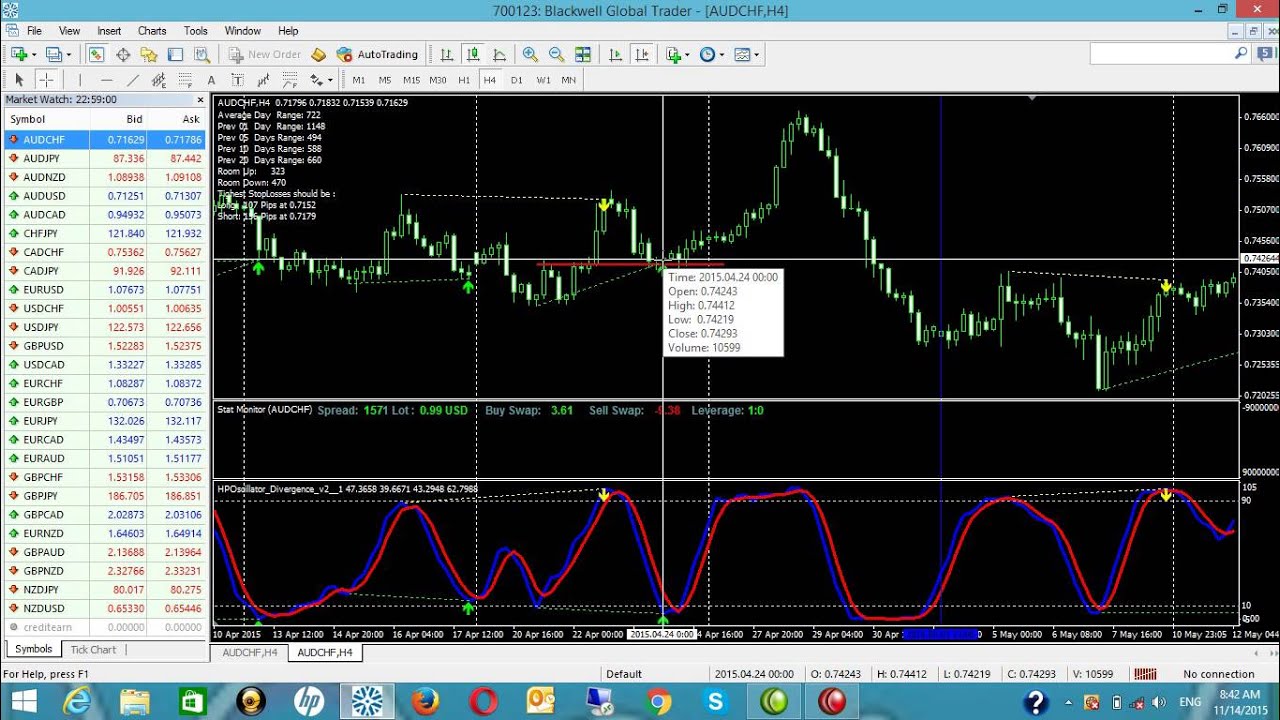Place a new order
Screen dimensions: 1280x720
coord(265,55)
